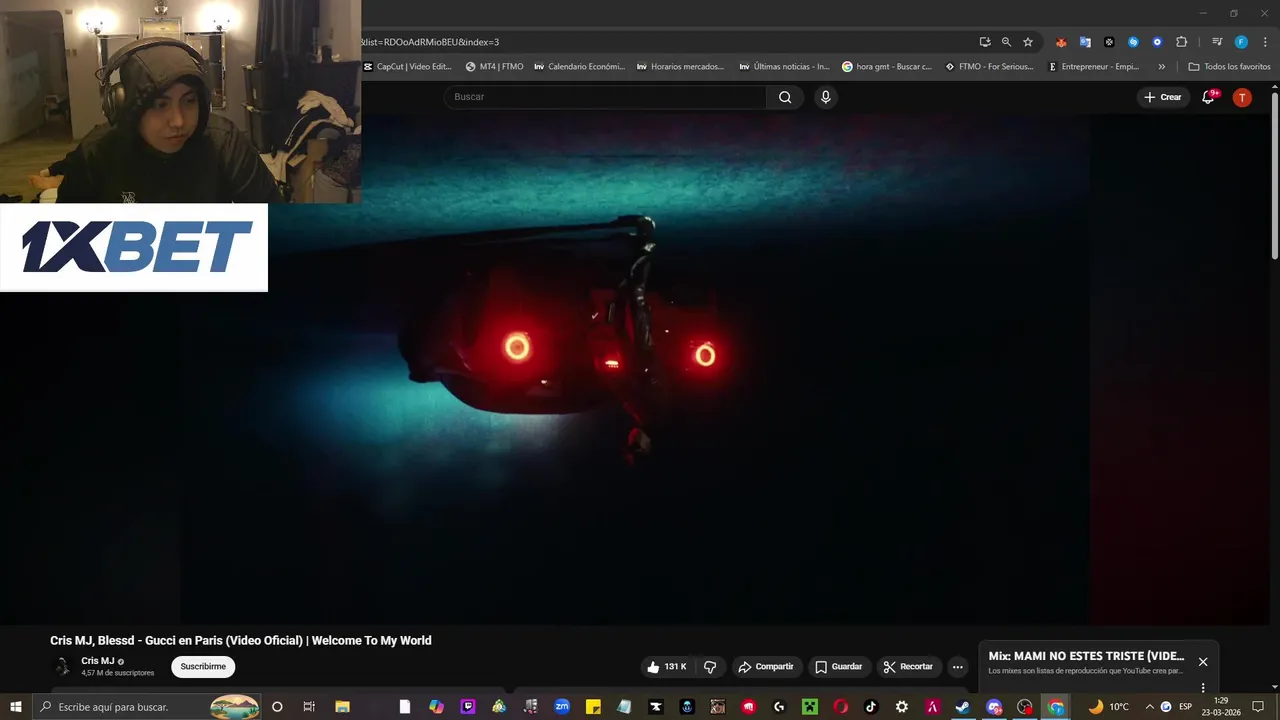Clip the video using Recortar
The width and height of the screenshot is (1280, 720).
(x=908, y=667)
